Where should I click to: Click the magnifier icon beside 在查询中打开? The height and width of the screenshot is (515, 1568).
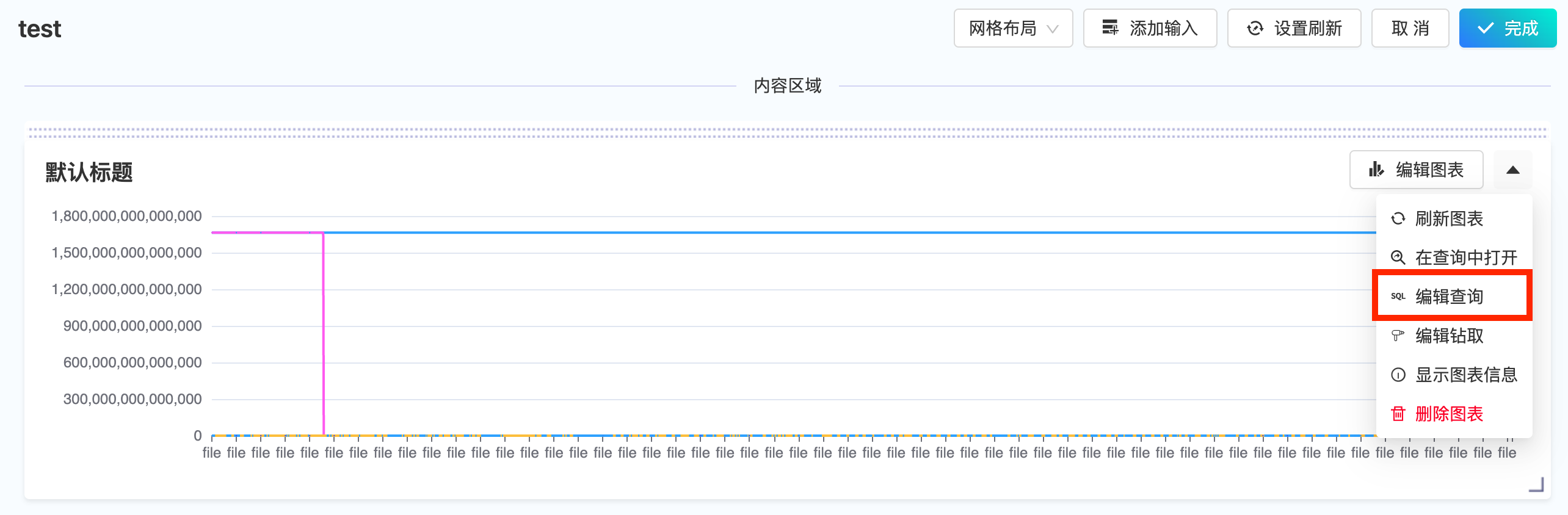coord(1398,257)
